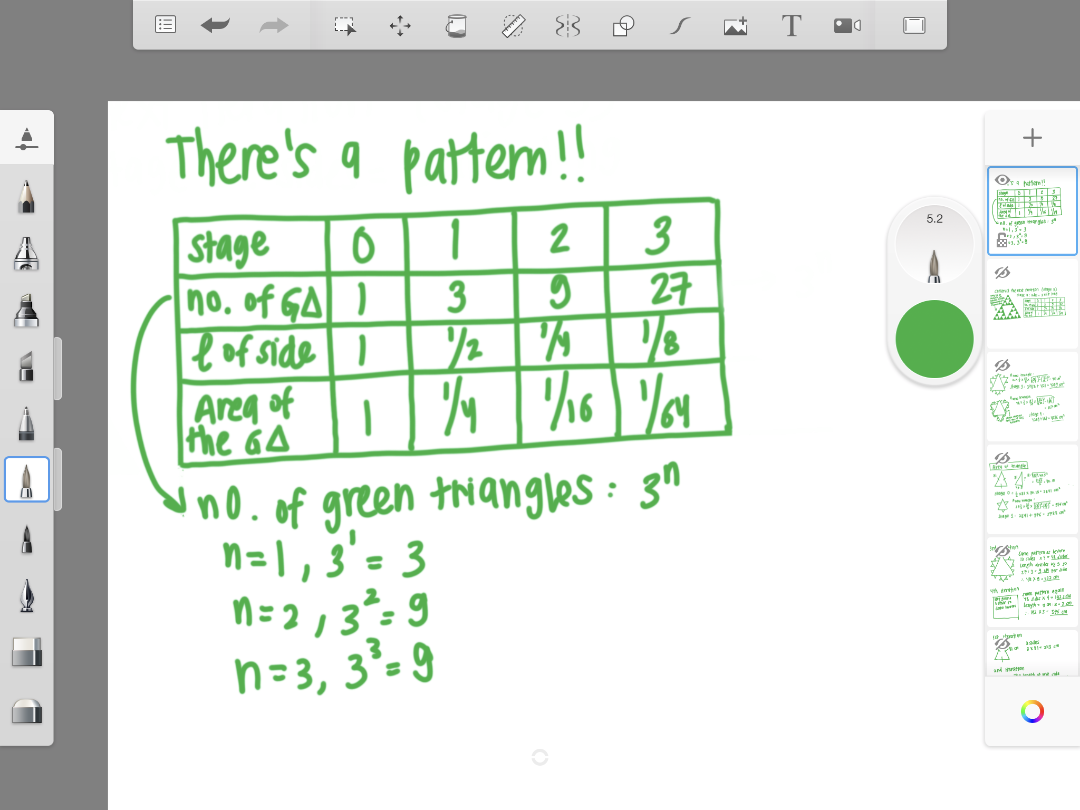Show the second hidden layer
1080x810 pixels.
click(x=1002, y=272)
